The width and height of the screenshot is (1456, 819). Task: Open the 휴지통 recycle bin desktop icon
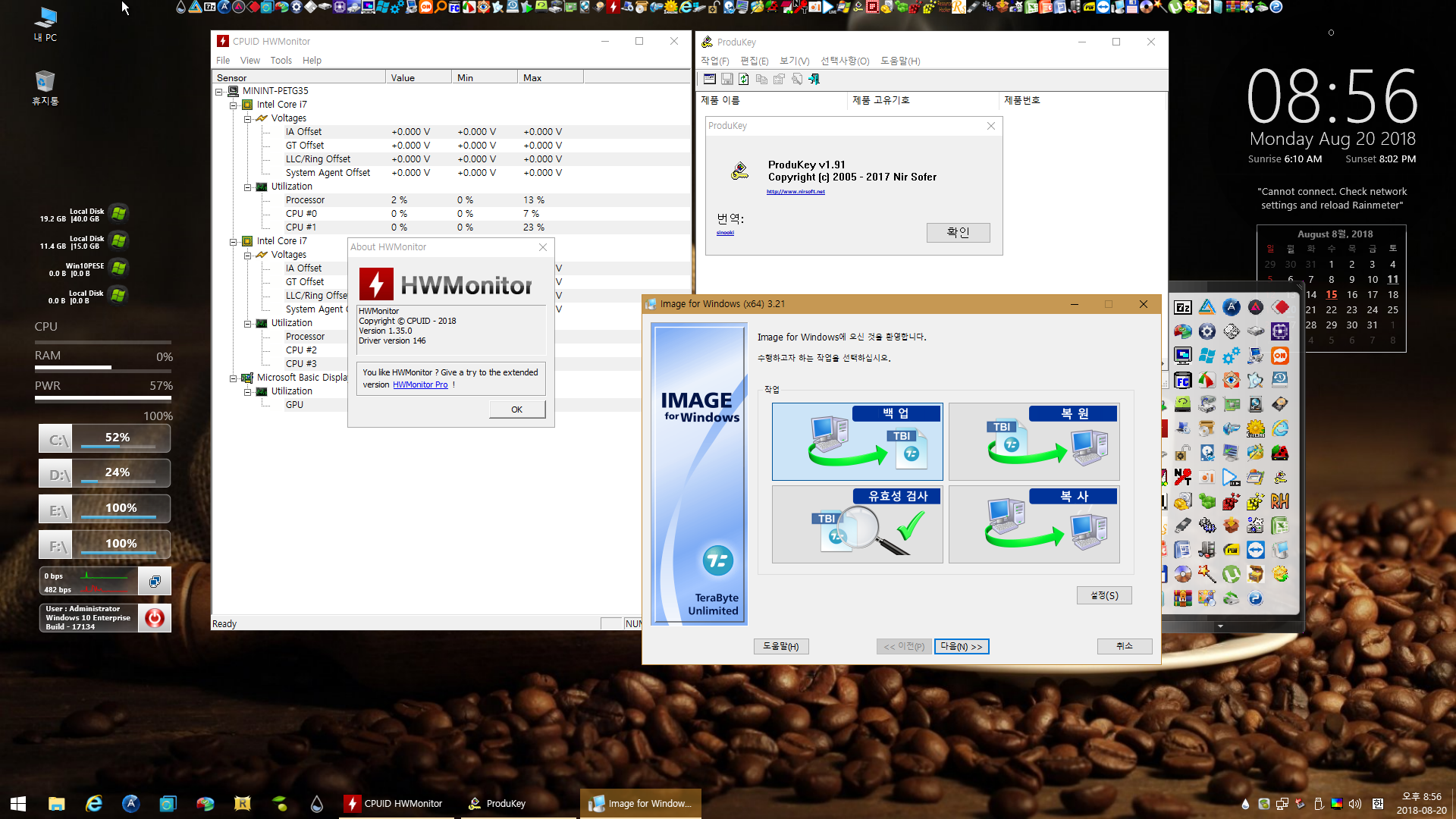click(45, 88)
